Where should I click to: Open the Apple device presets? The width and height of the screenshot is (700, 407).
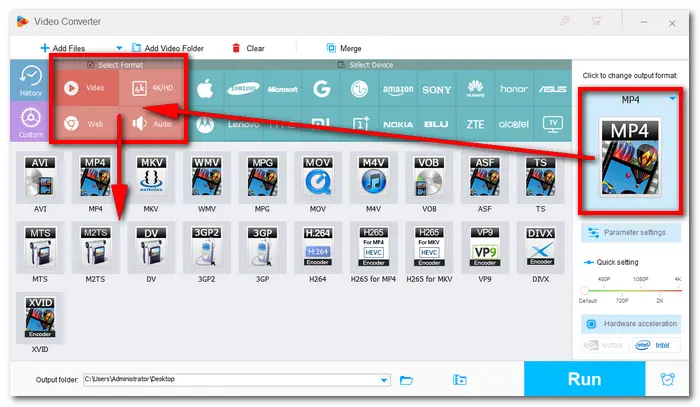pyautogui.click(x=205, y=89)
